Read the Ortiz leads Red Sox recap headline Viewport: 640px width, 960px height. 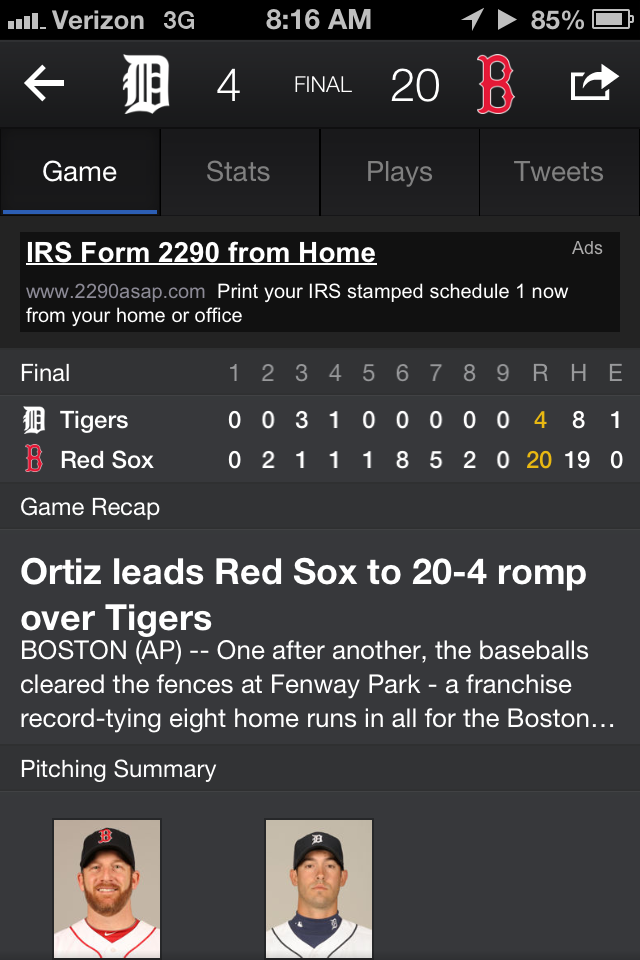(303, 594)
